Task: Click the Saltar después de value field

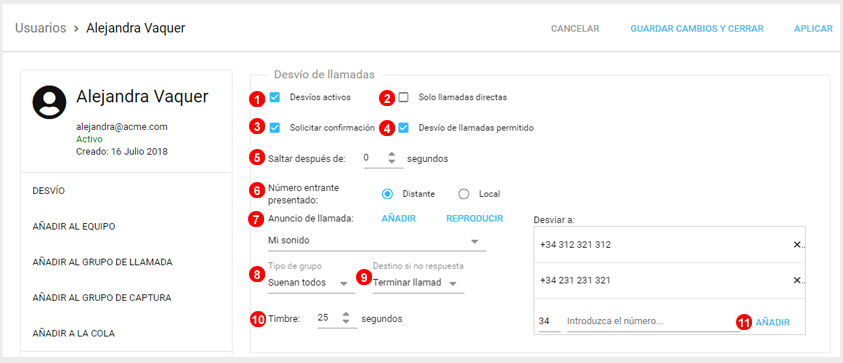Action: pos(375,158)
